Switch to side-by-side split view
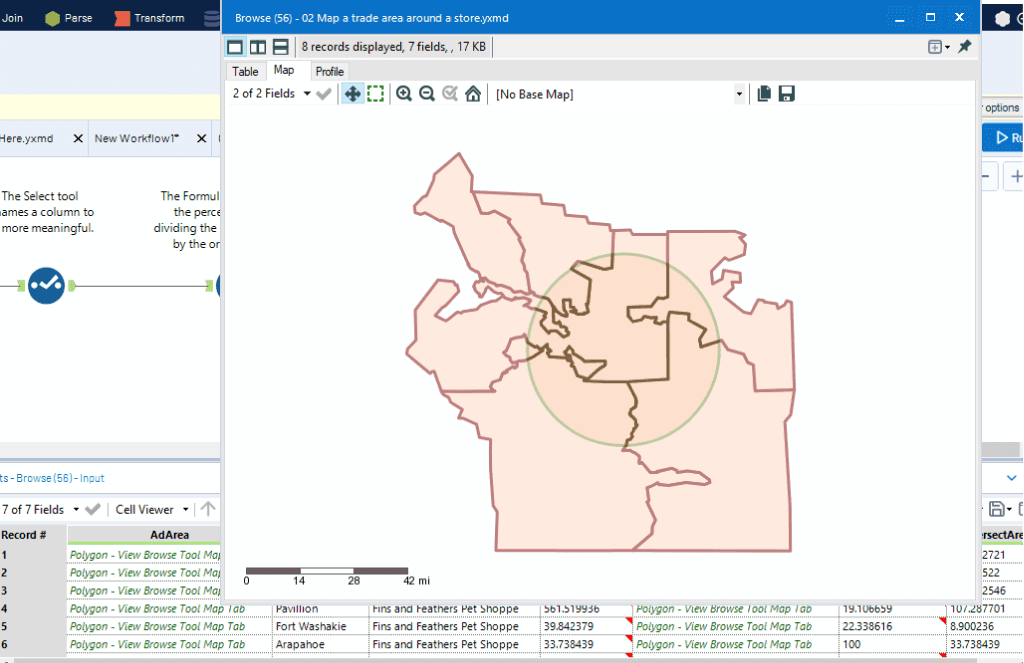1024x663 pixels. pyautogui.click(x=258, y=47)
